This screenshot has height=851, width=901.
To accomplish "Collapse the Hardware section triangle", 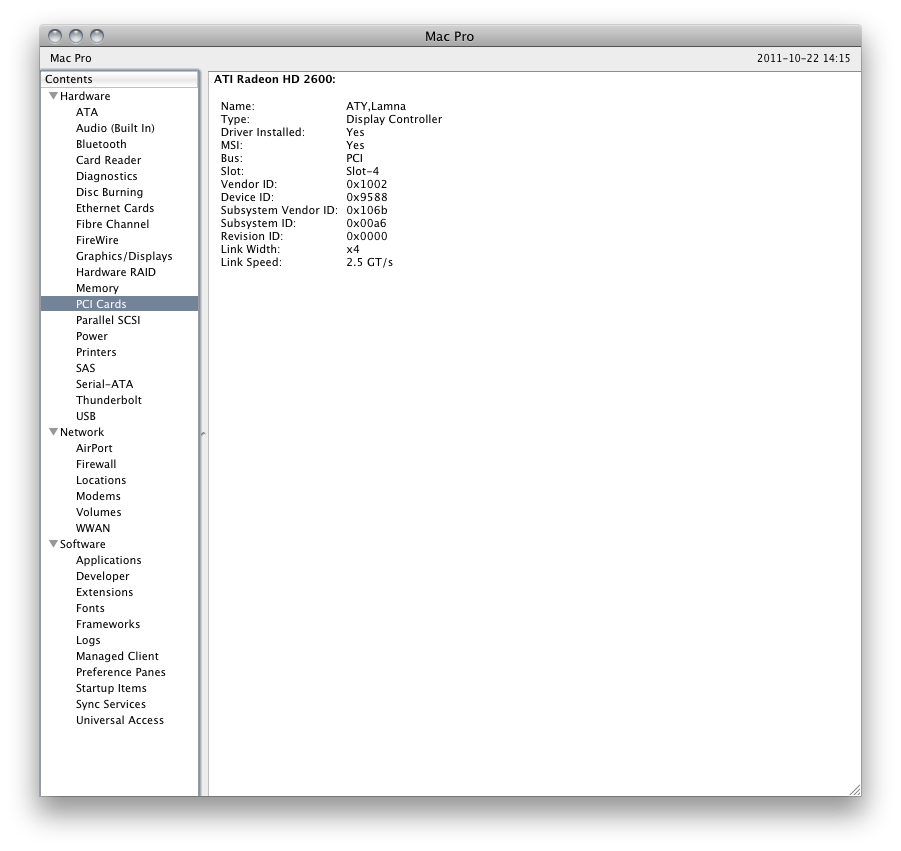I will click(x=53, y=96).
